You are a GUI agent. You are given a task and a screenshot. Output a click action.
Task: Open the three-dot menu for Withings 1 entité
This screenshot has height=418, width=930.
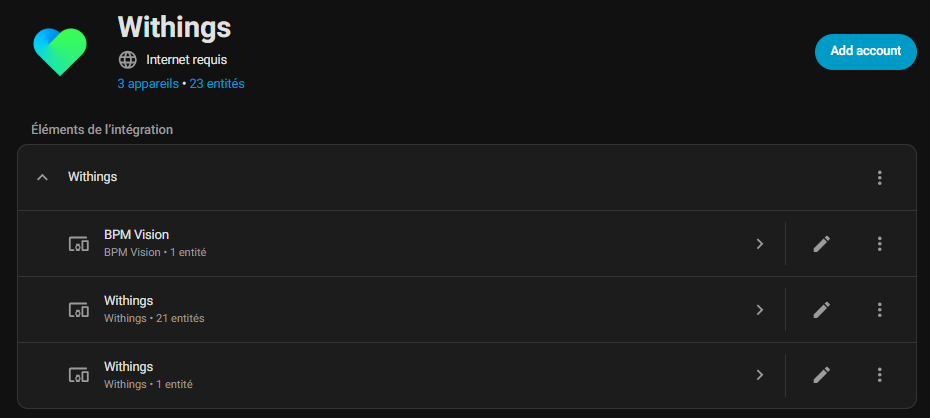pos(880,375)
